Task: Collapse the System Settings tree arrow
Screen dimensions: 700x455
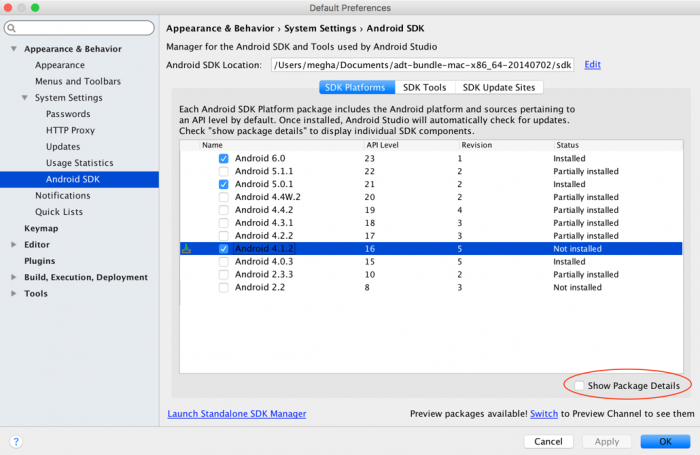Action: (25, 97)
